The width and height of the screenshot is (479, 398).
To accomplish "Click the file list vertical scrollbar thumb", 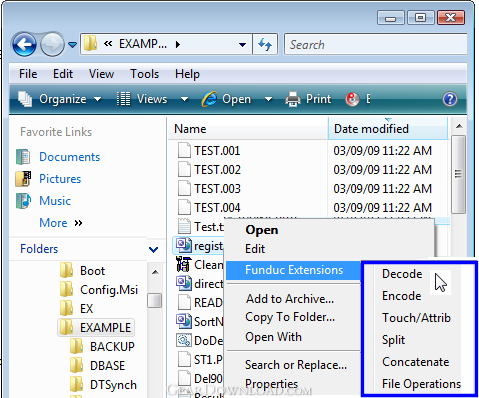I will pos(459,174).
